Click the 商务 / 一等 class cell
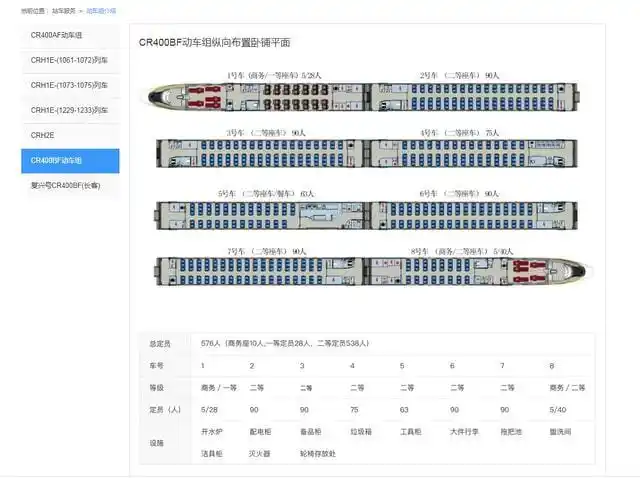Viewport: 640px width, 478px height. [x=218, y=388]
